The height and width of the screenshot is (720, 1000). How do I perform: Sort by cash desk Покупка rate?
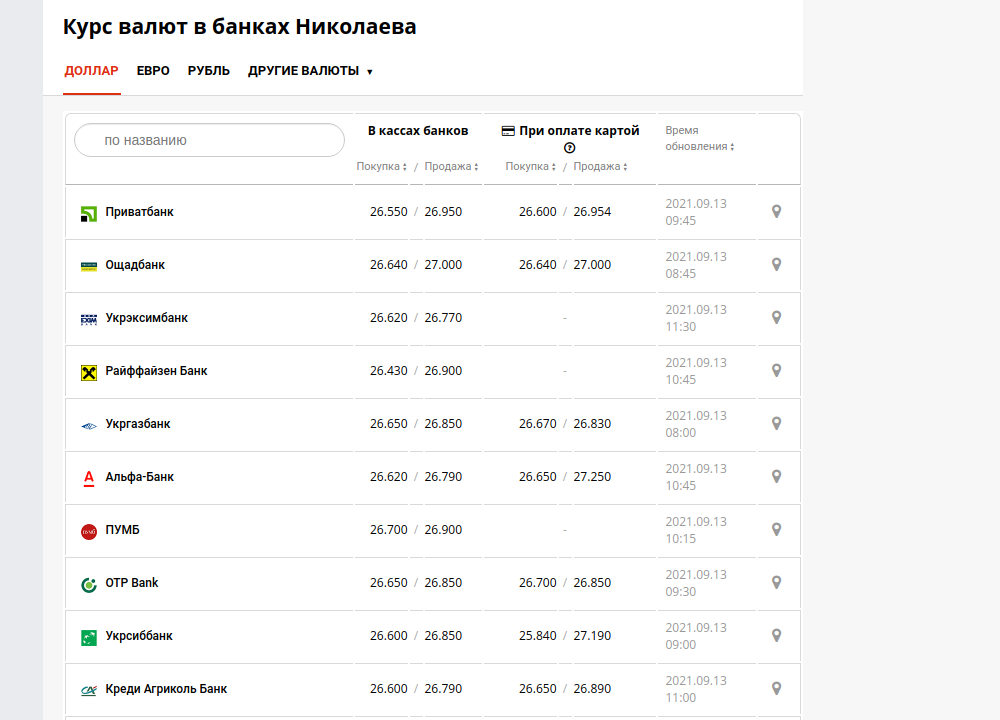tap(381, 166)
